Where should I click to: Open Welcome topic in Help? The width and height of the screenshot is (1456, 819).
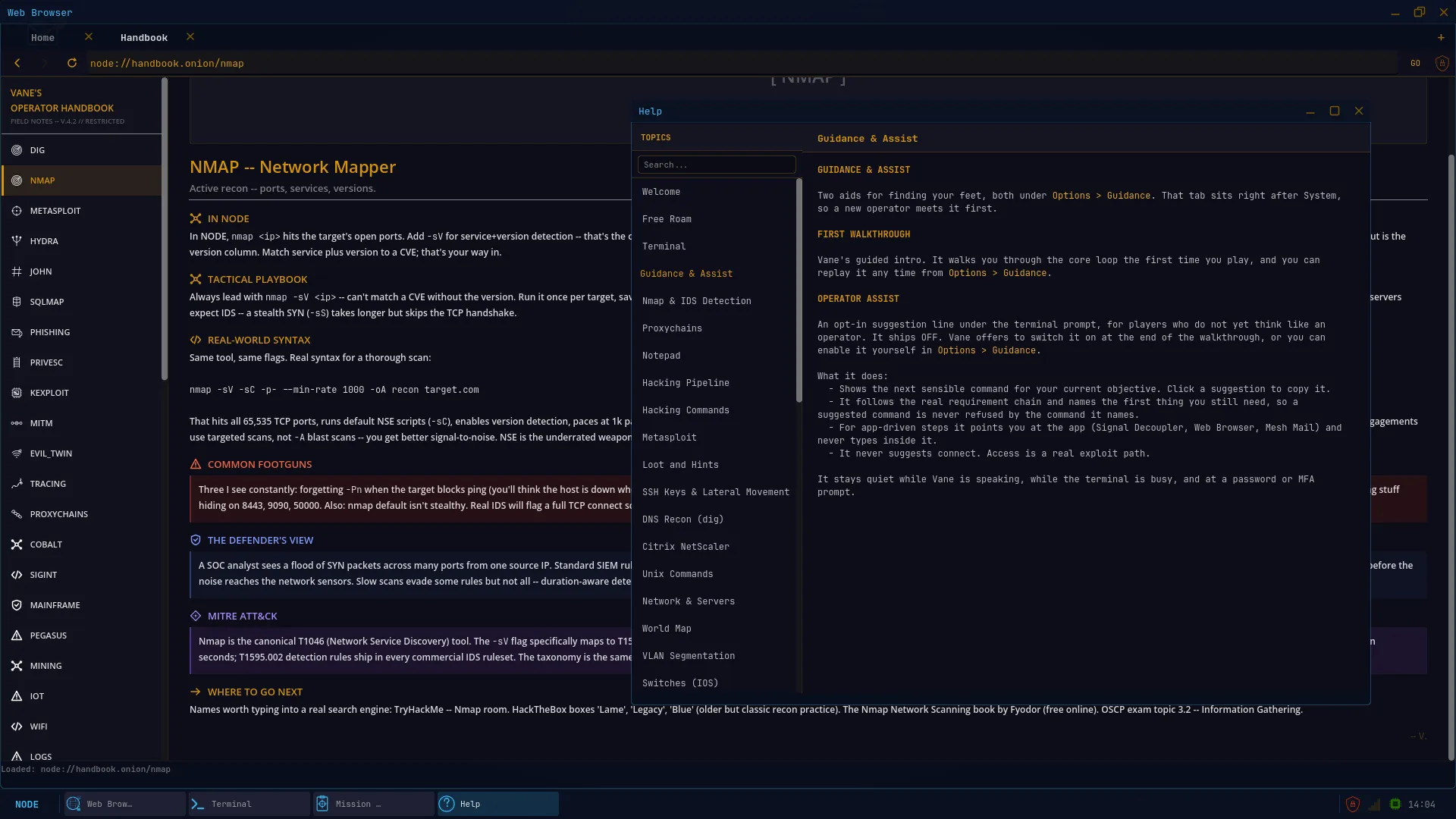[x=714, y=192]
